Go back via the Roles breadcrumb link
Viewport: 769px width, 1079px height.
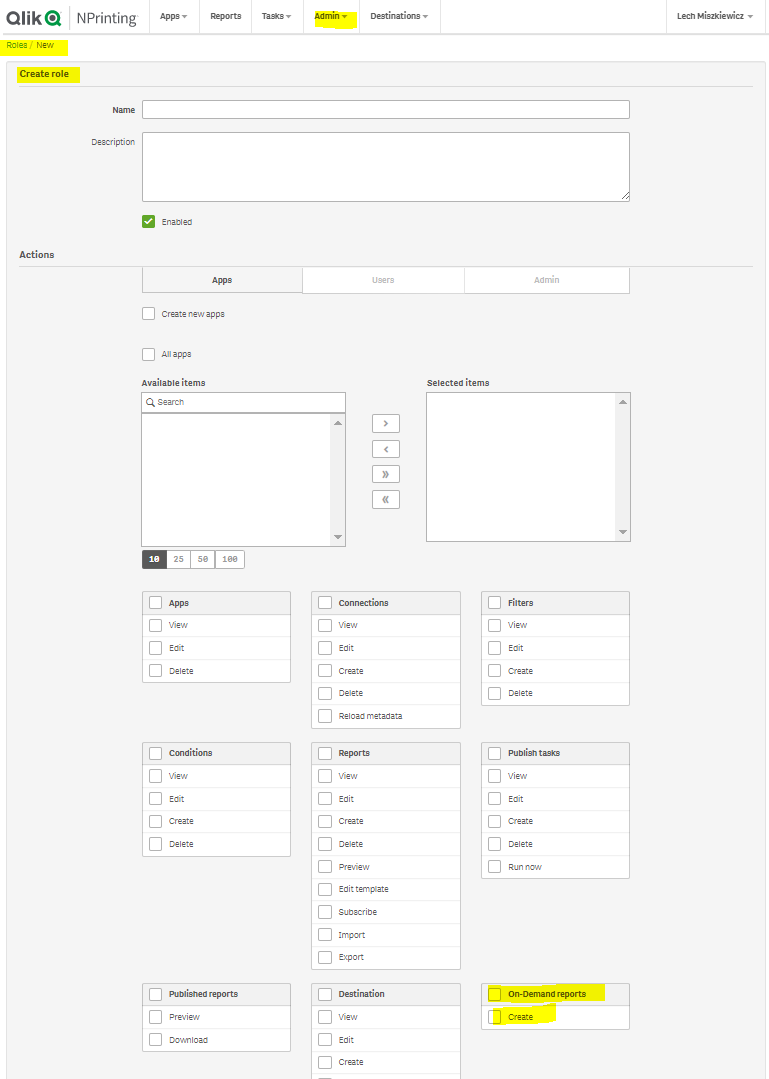16,44
